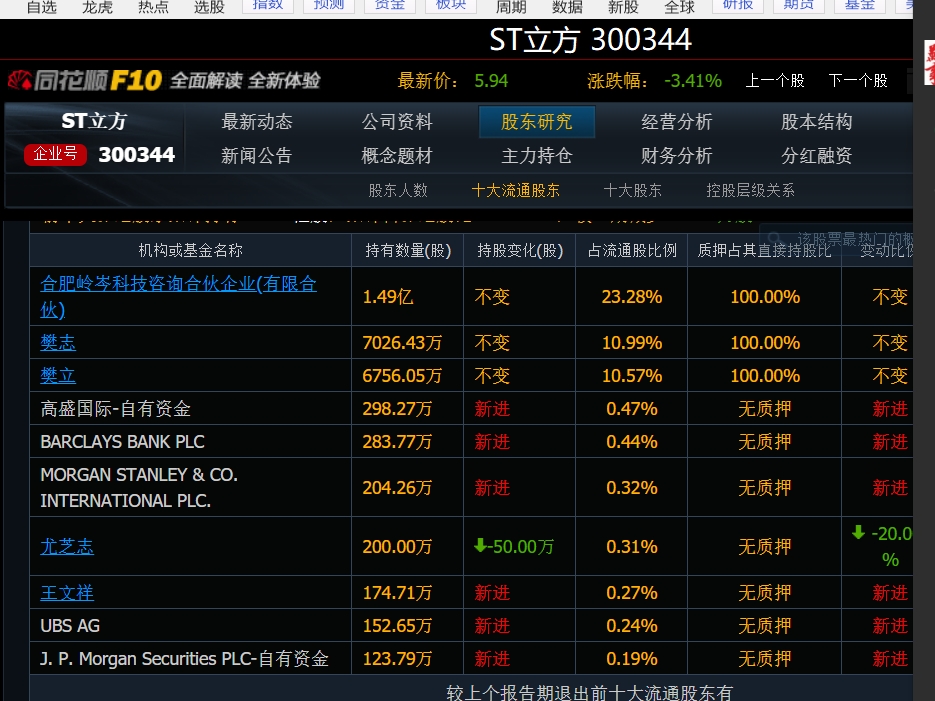The width and height of the screenshot is (935, 701).
Task: Open the 十大股东 sub-tab
Action: coord(633,190)
